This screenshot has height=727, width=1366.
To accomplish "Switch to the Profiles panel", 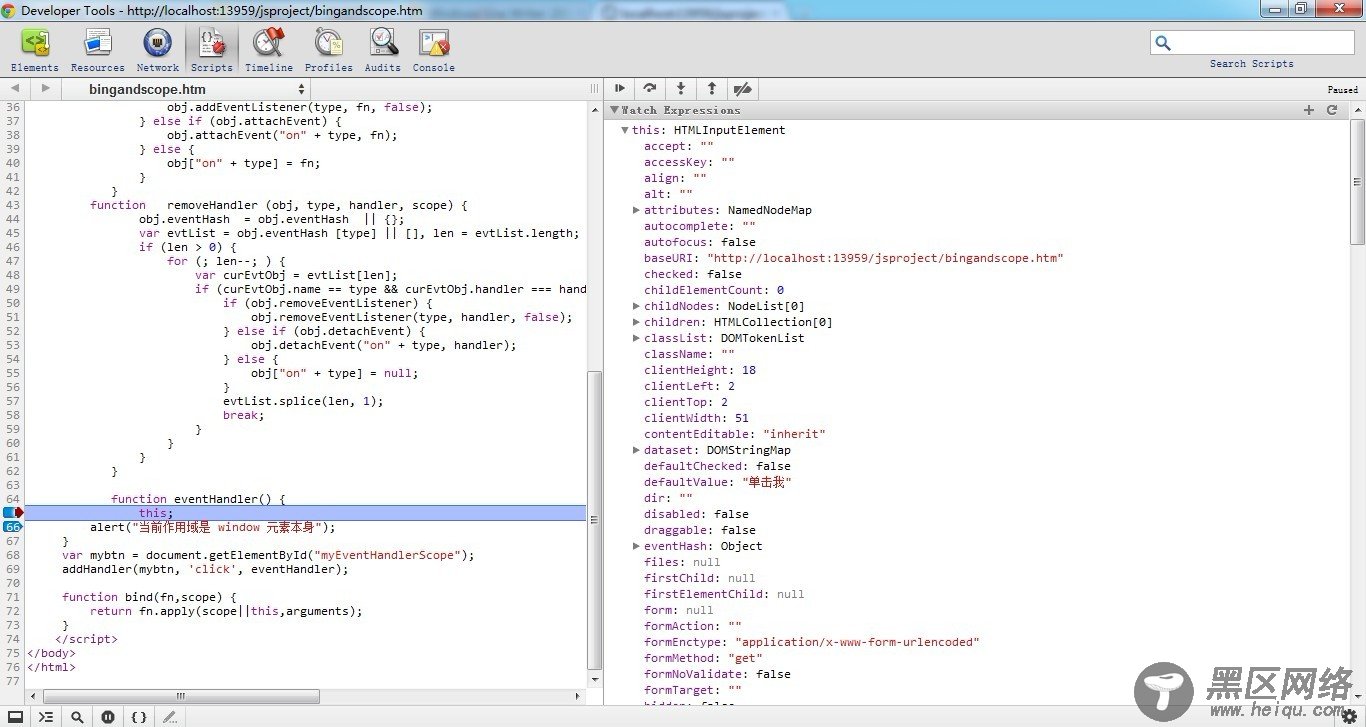I will click(x=328, y=50).
